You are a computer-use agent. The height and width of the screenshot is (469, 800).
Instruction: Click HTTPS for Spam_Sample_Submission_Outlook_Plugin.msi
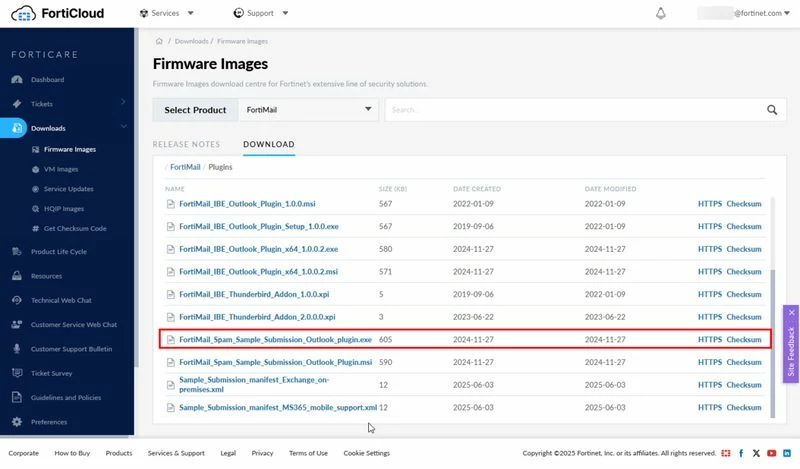[710, 362]
